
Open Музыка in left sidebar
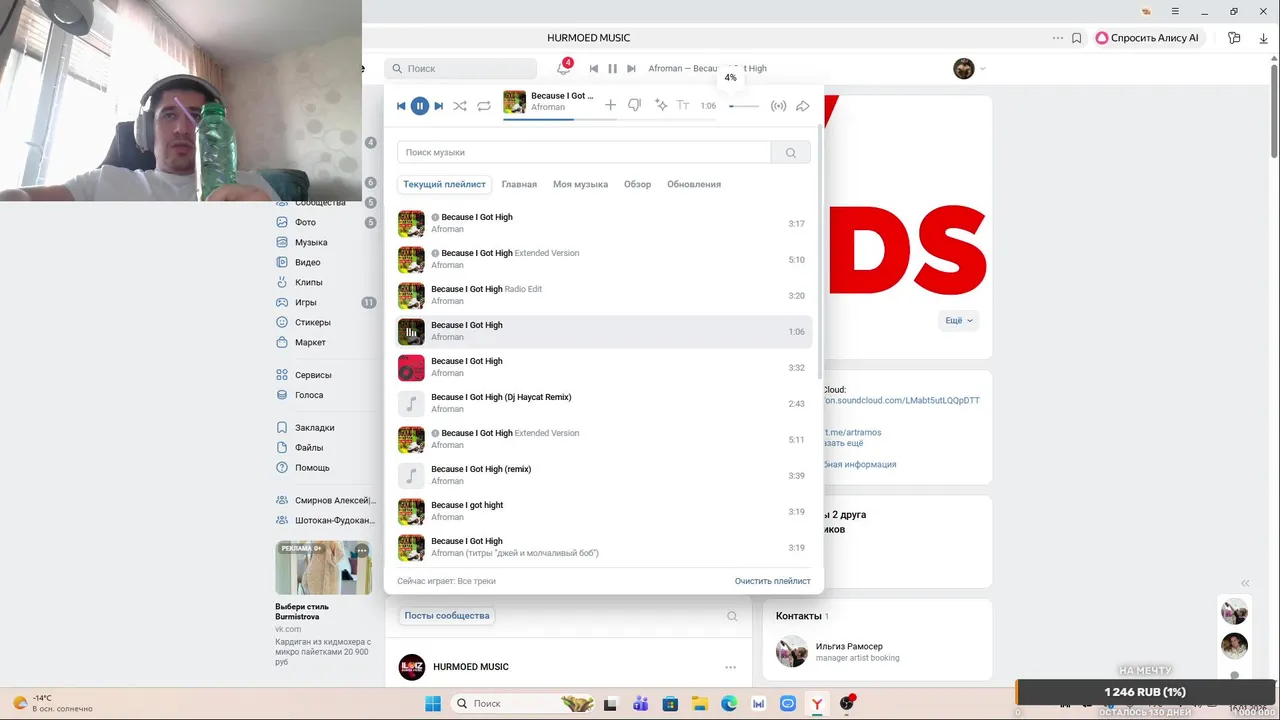coord(311,242)
